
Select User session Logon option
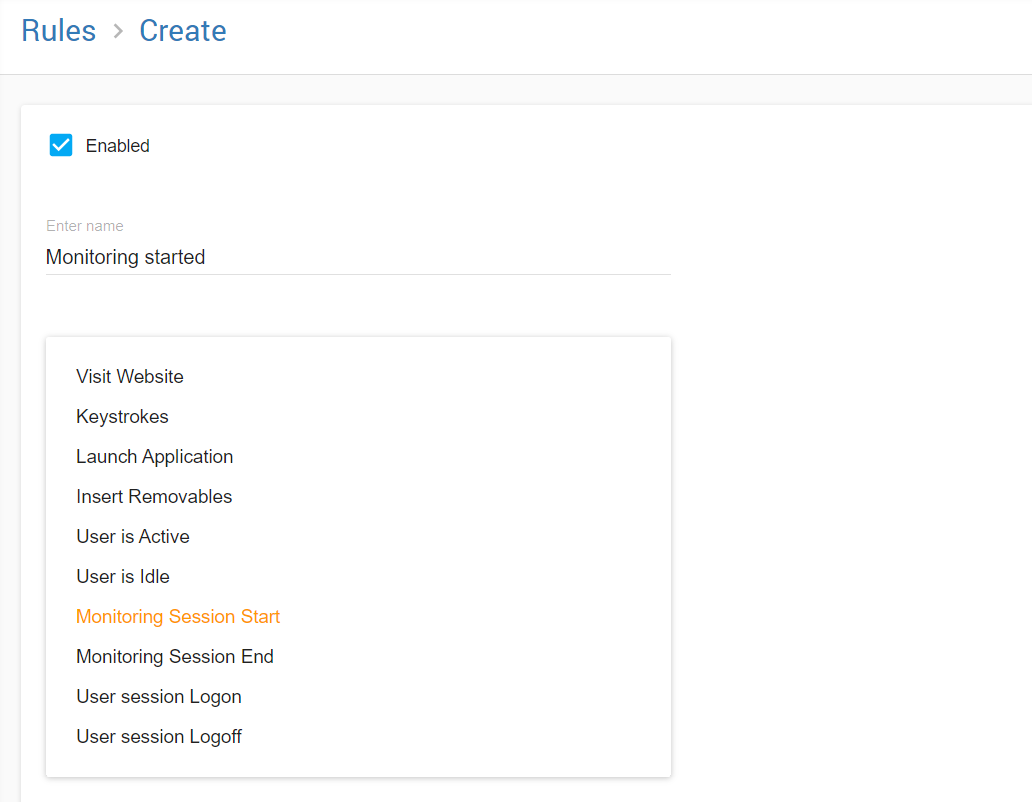tap(158, 697)
